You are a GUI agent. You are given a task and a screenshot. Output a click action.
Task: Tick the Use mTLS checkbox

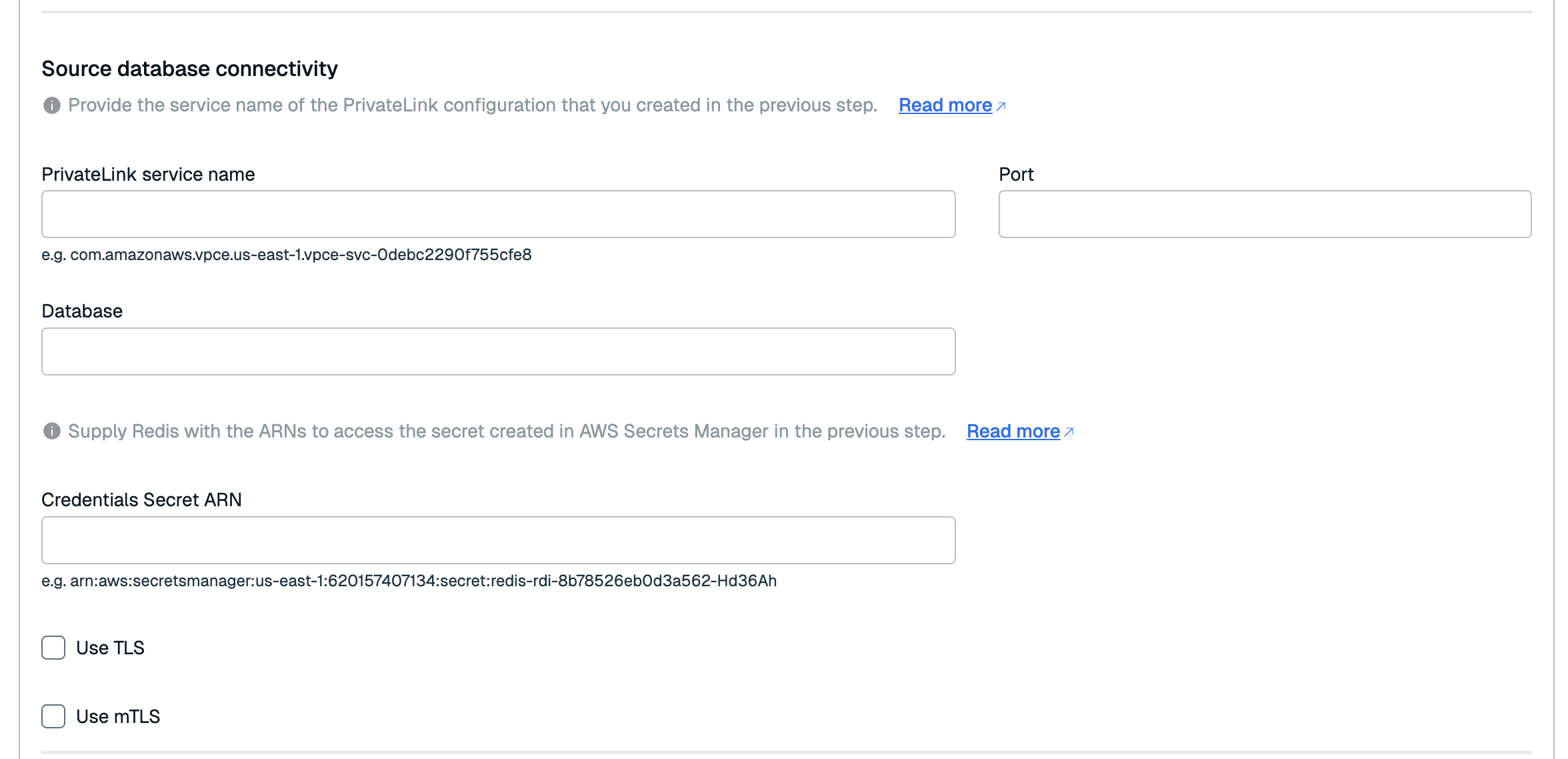53,716
